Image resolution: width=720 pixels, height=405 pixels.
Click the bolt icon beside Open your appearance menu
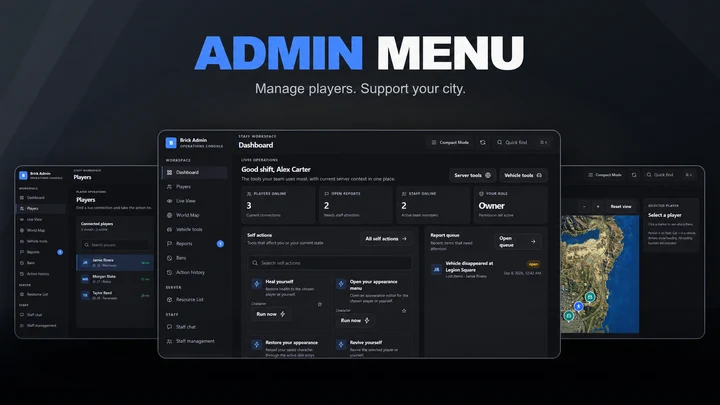pos(341,284)
